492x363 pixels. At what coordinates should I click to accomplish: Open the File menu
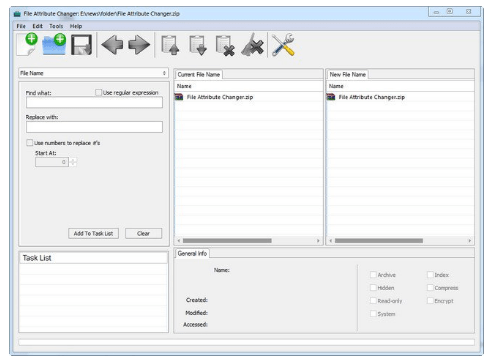coord(21,26)
